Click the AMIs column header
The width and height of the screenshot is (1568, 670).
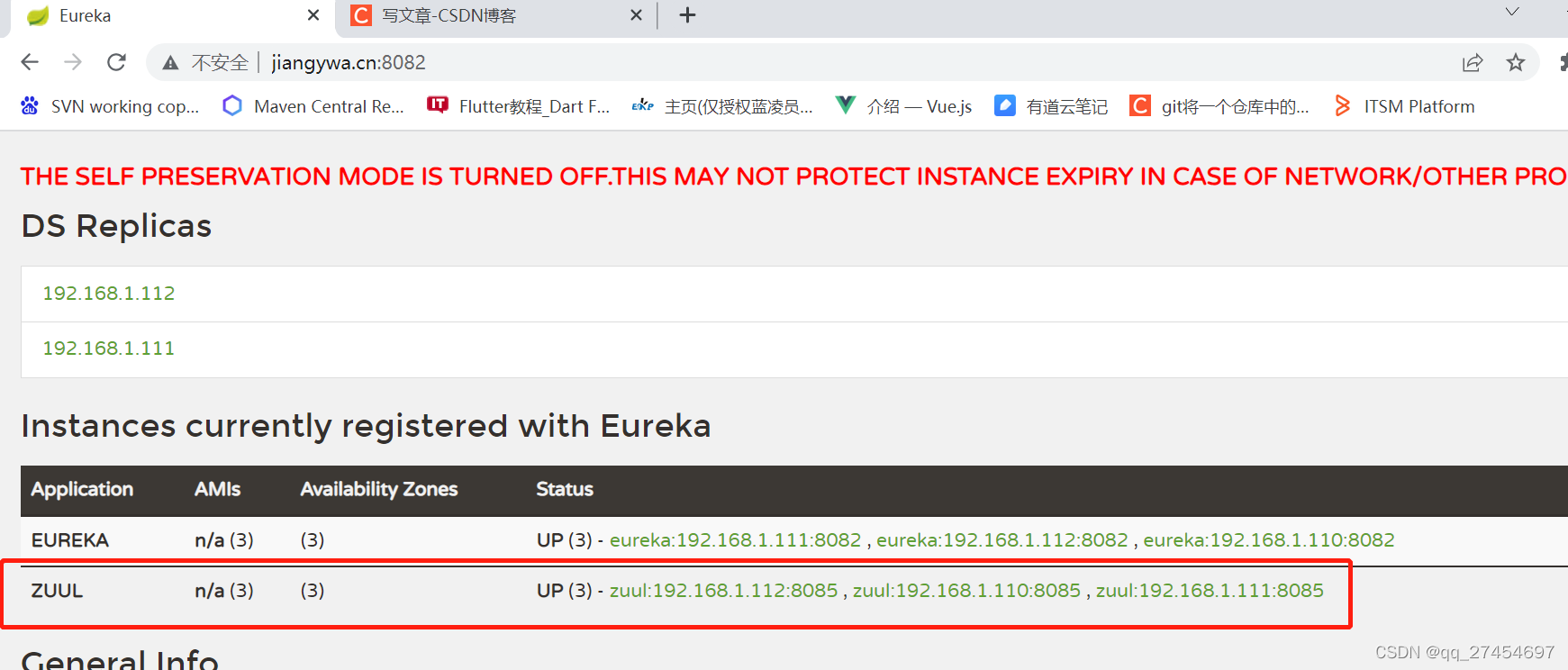(x=217, y=489)
